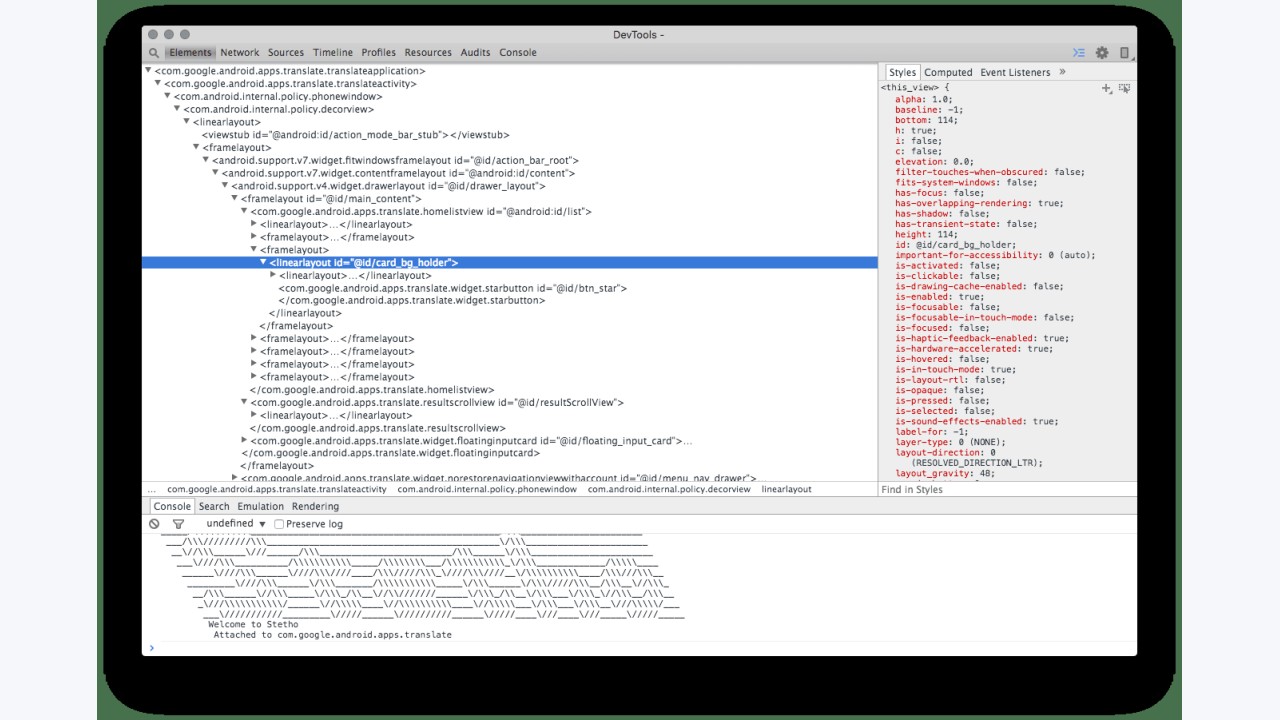Click the console prompt input line
The height and width of the screenshot is (720, 1280).
coord(639,648)
